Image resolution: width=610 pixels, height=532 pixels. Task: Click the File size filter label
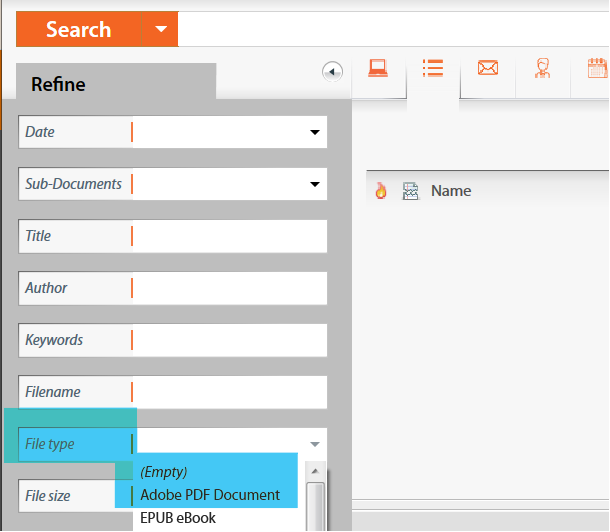coord(48,496)
